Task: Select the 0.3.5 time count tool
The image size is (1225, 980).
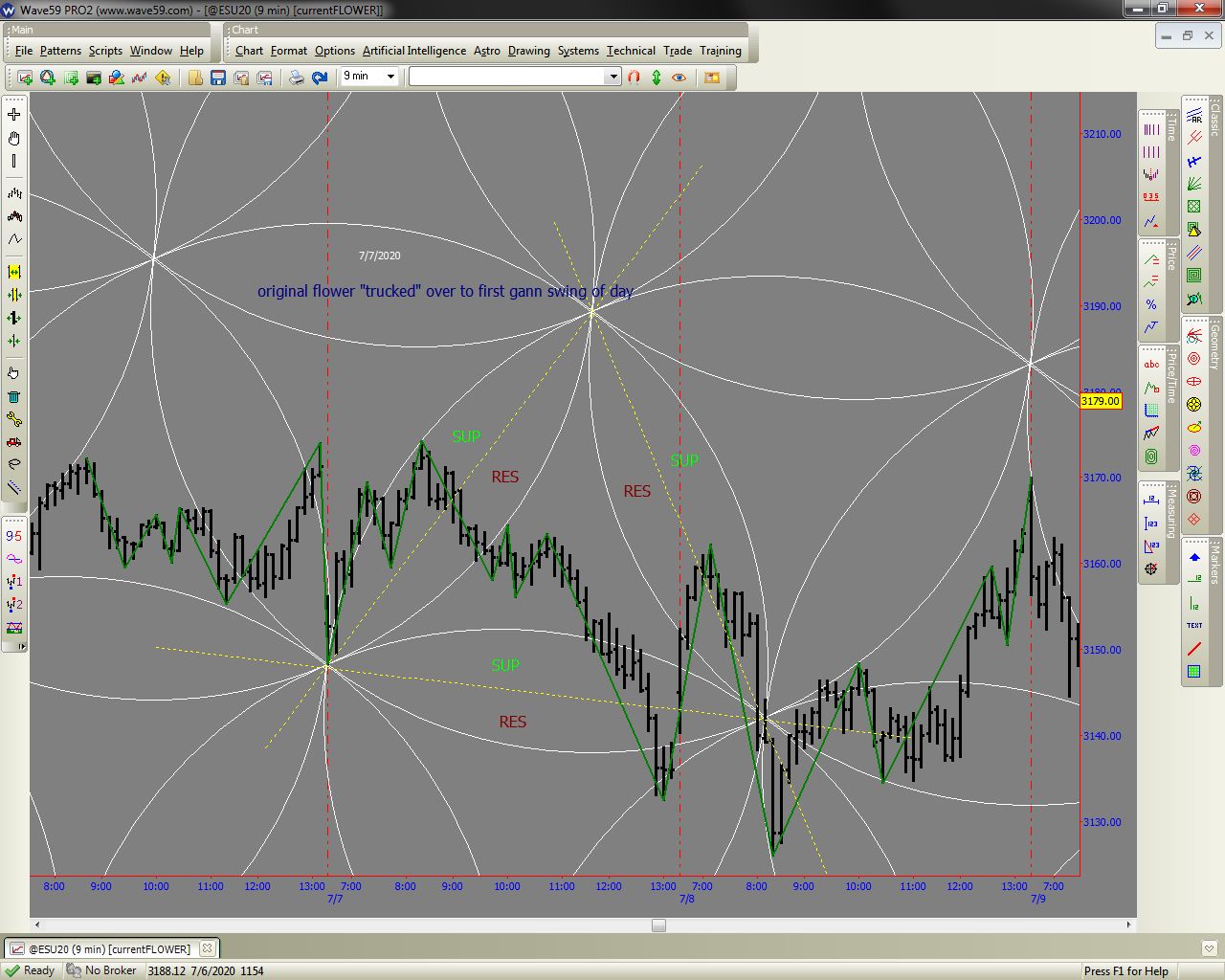Action: 1151,197
